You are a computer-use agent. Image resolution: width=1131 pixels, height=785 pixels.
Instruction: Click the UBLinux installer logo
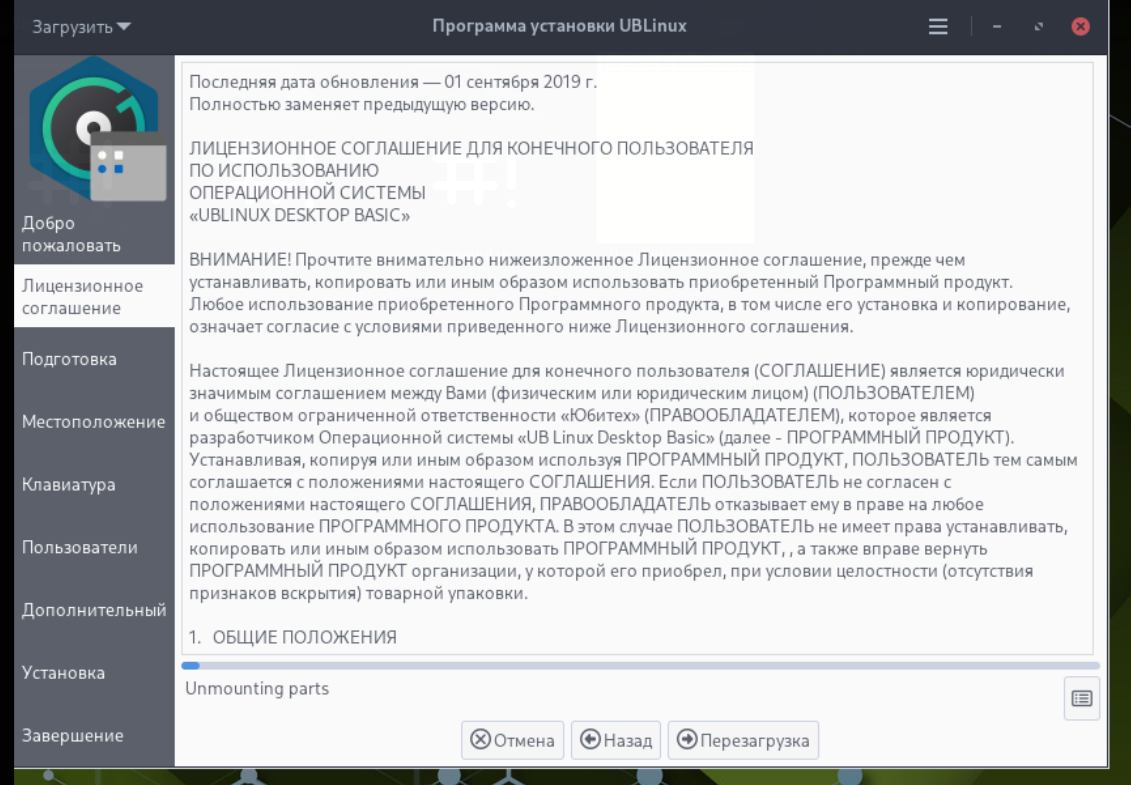[x=97, y=129]
